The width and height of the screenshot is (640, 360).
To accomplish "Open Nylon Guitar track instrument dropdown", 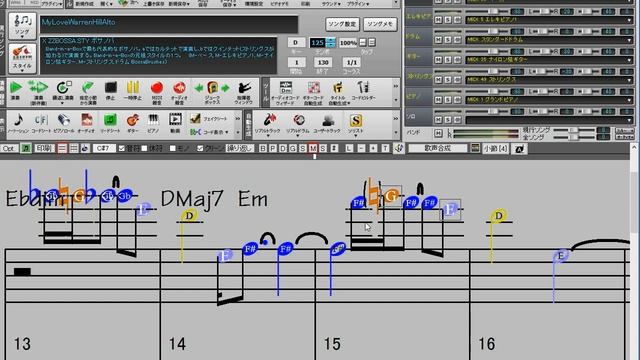I will pos(630,60).
